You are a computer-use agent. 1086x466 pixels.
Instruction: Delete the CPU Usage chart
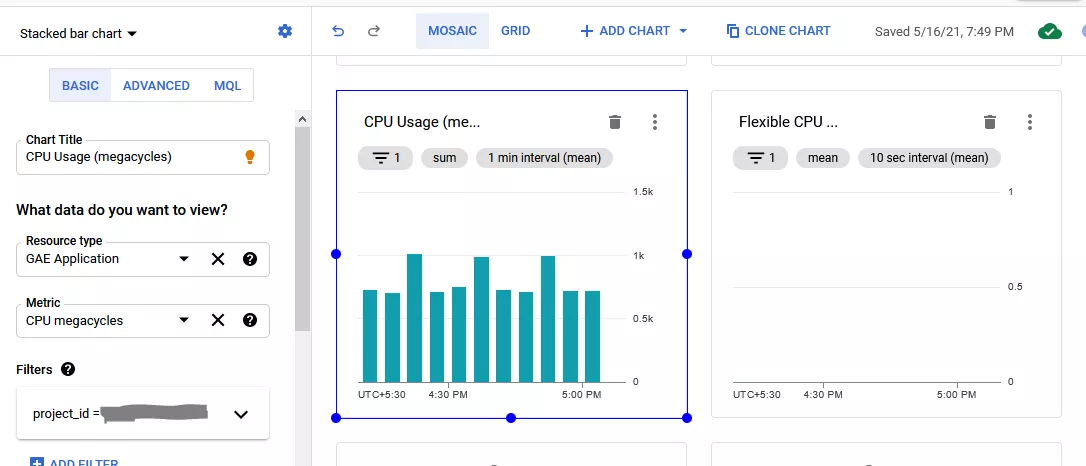615,123
